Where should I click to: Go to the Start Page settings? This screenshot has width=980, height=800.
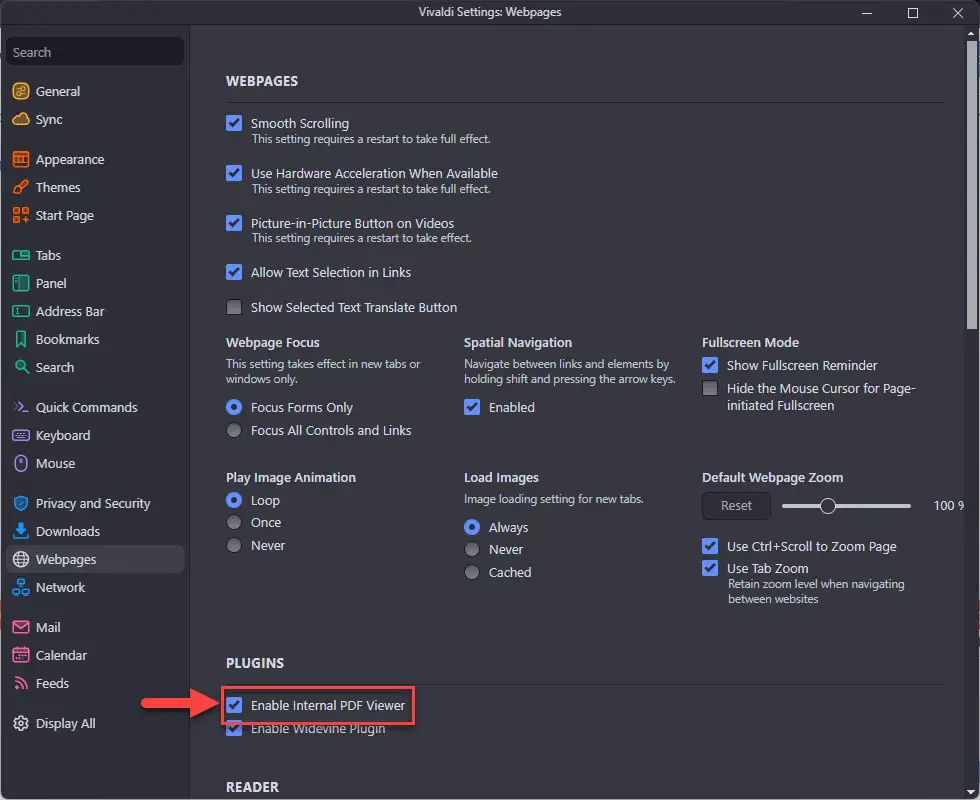coord(95,216)
